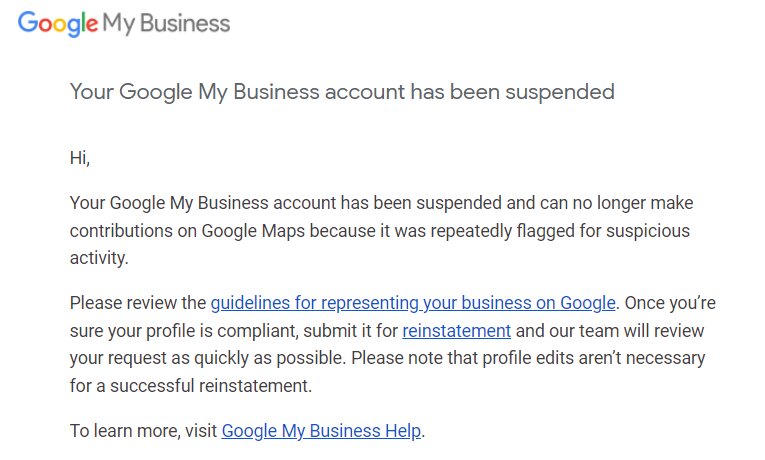Screen dimensions: 765x460
Task: Click the account has been suspended heading
Action: (x=342, y=92)
